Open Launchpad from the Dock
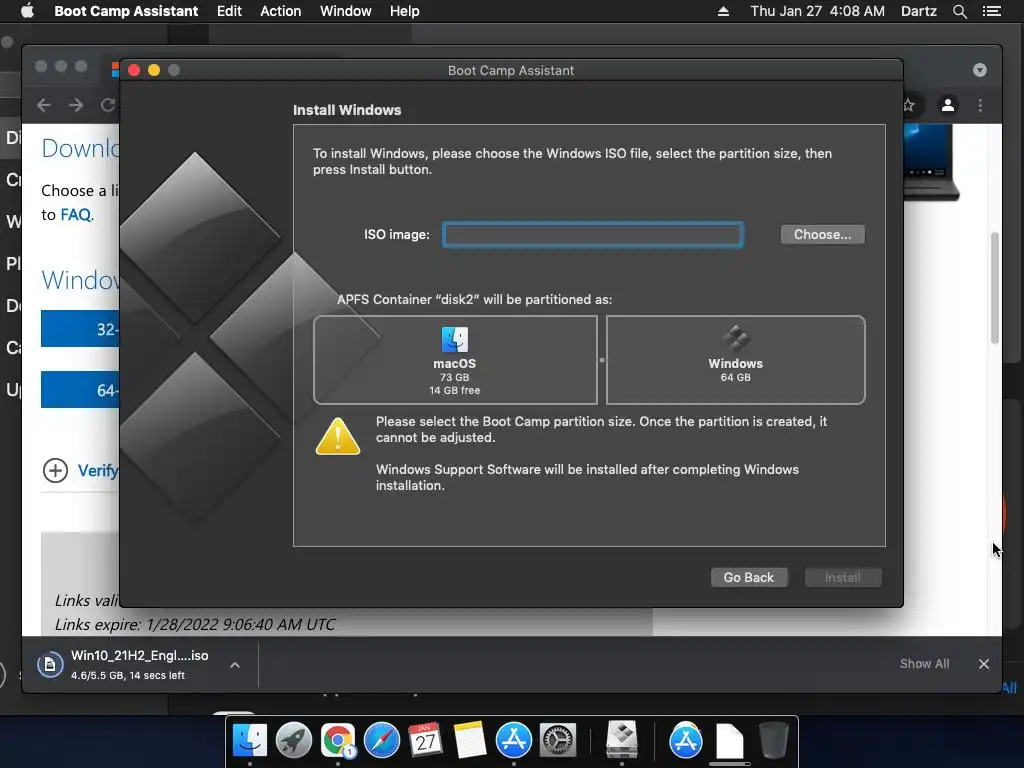This screenshot has width=1024, height=768. [x=293, y=741]
